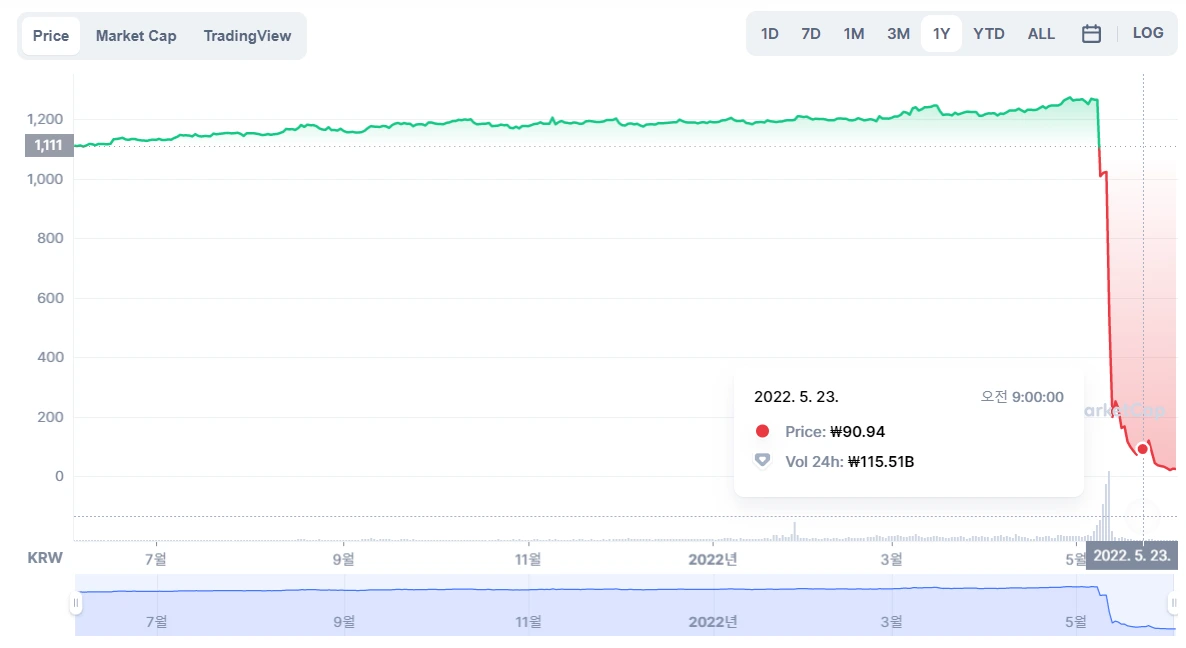Viewport: 1186px width, 648px height.
Task: Select the Price tab
Action: click(x=51, y=36)
